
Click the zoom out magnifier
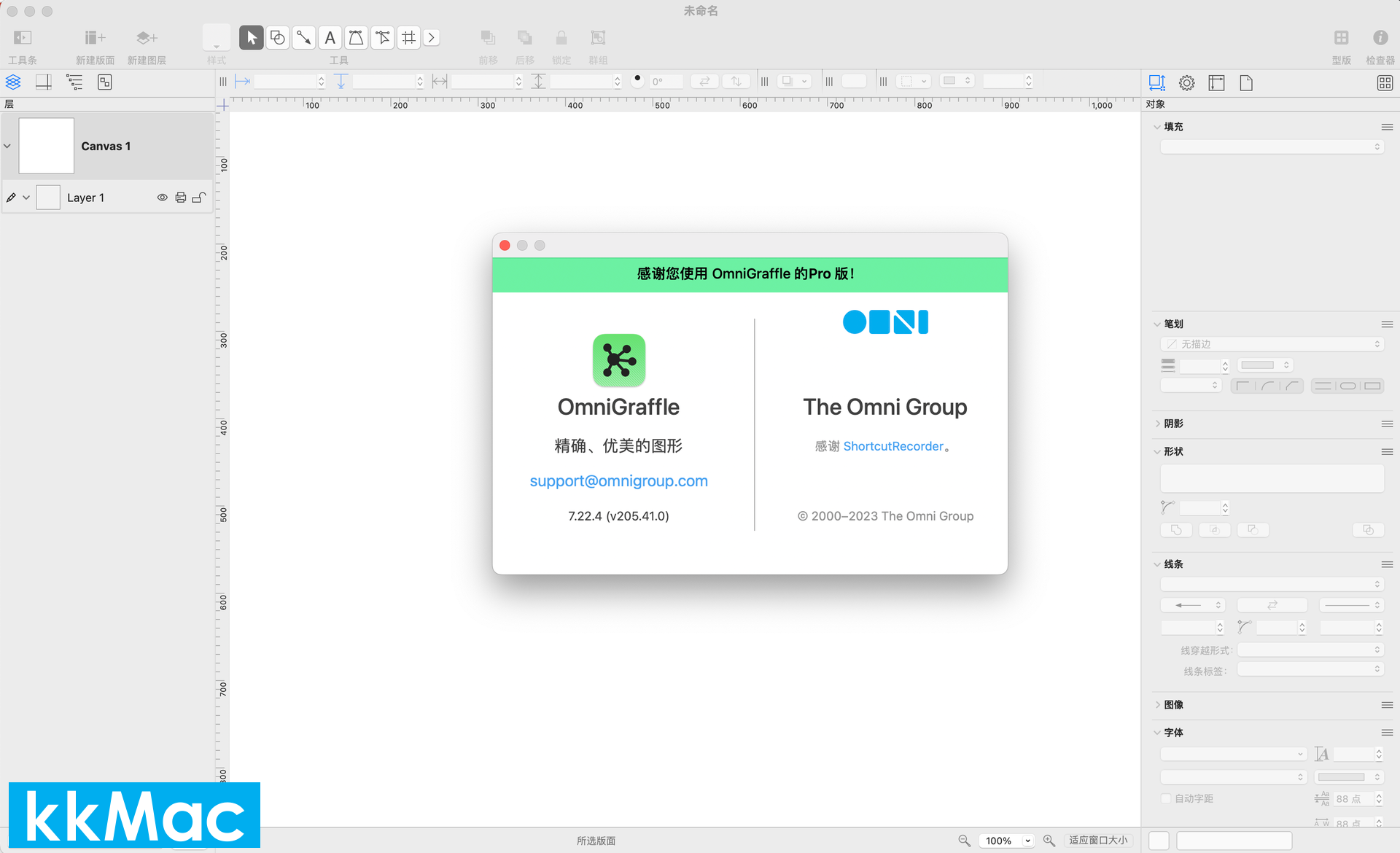click(x=964, y=841)
